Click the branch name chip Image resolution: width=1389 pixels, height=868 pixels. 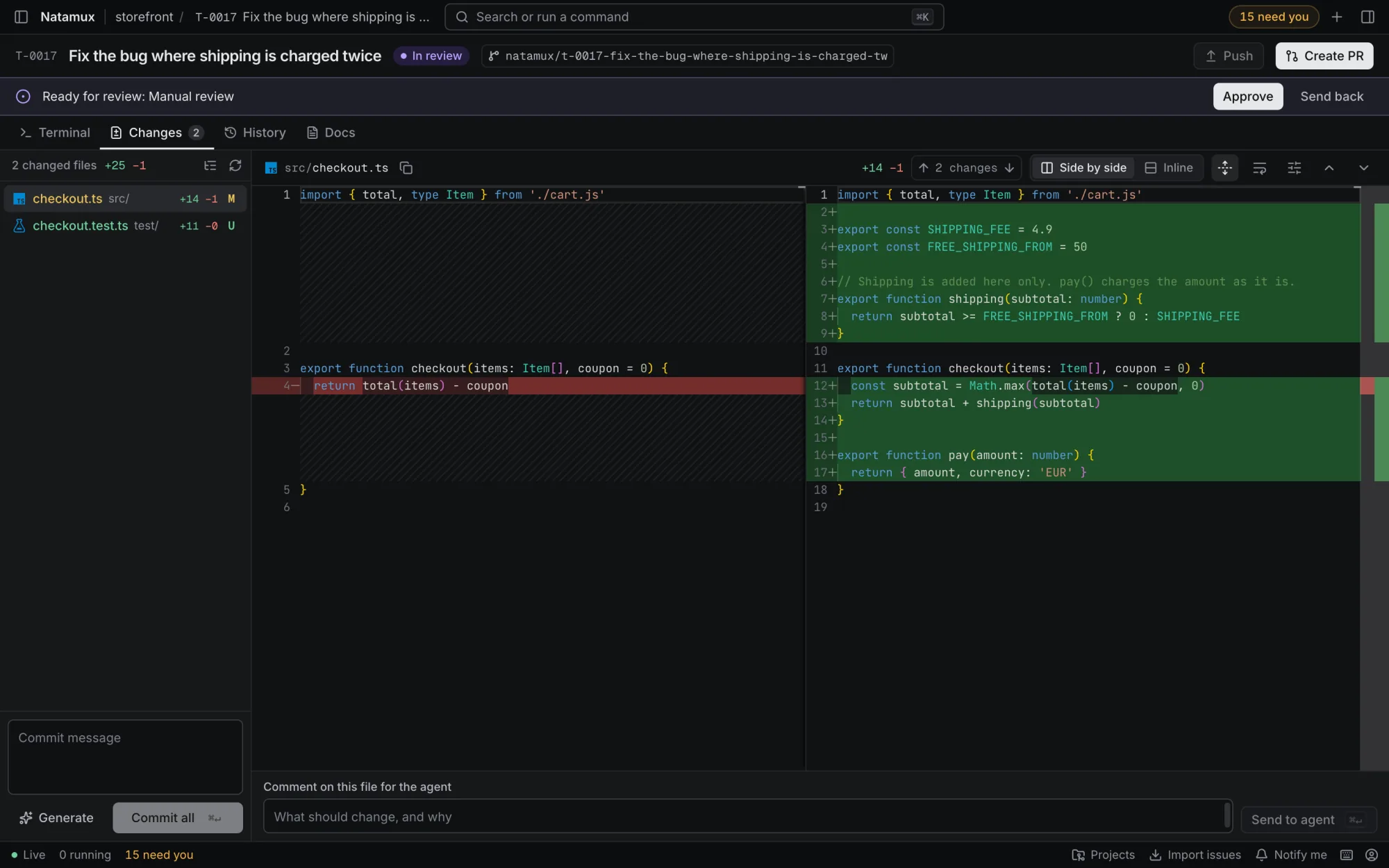[688, 56]
